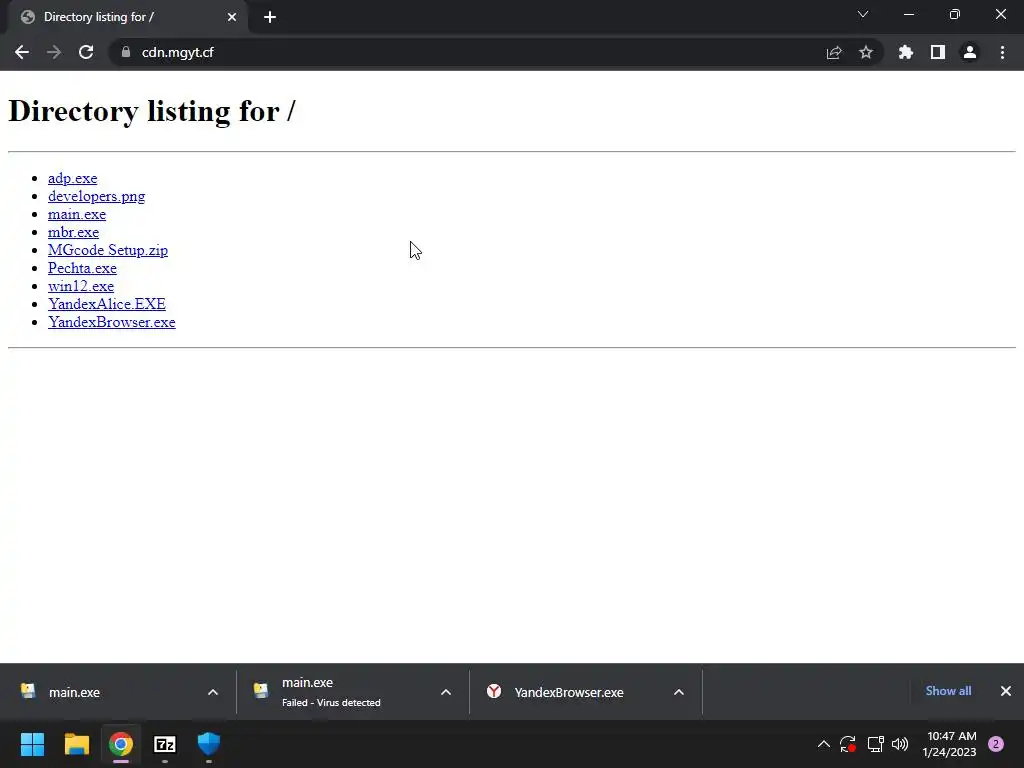This screenshot has width=1024, height=768.
Task: Open the developers.png link
Action: tap(97, 197)
